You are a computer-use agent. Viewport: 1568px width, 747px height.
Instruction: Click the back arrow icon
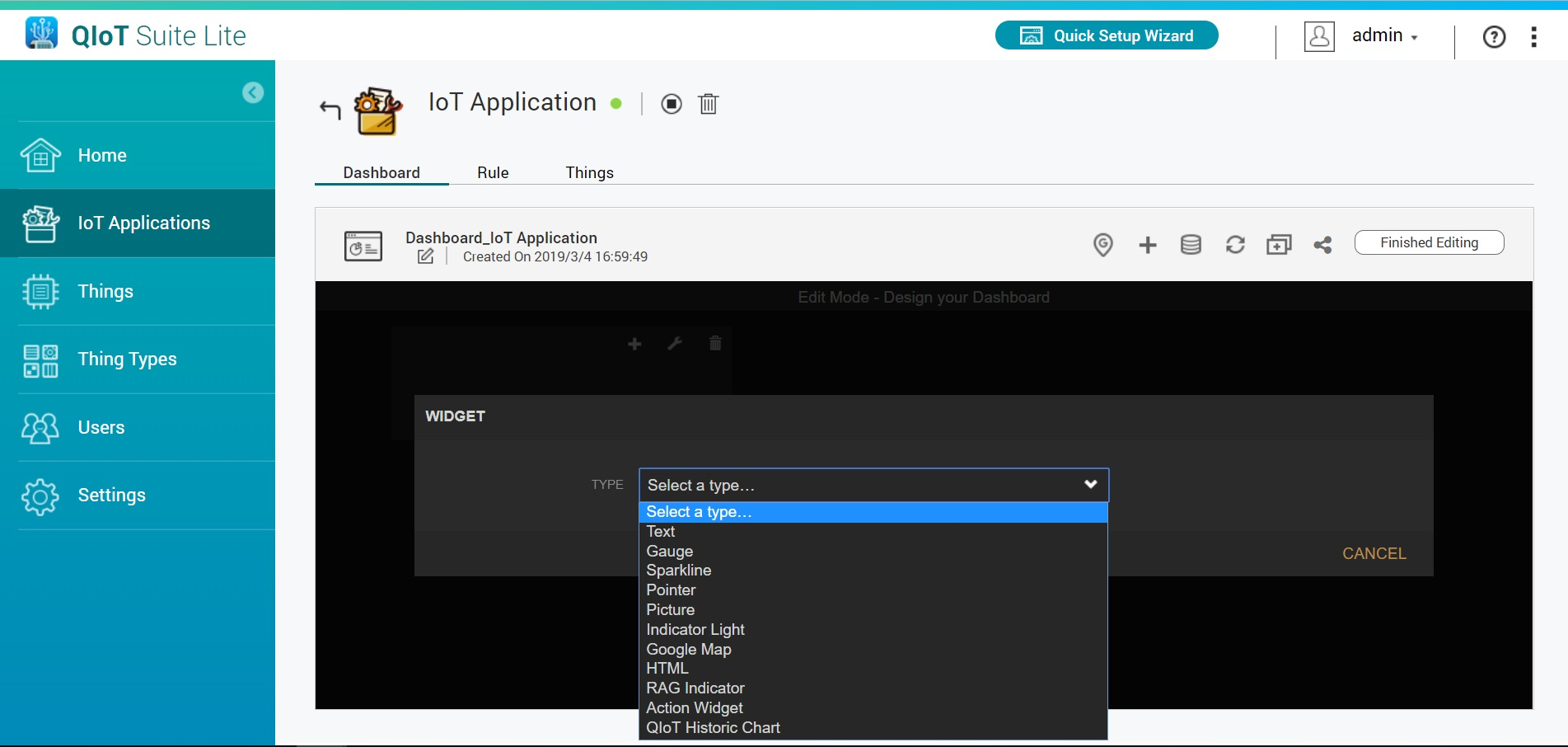pyautogui.click(x=330, y=109)
